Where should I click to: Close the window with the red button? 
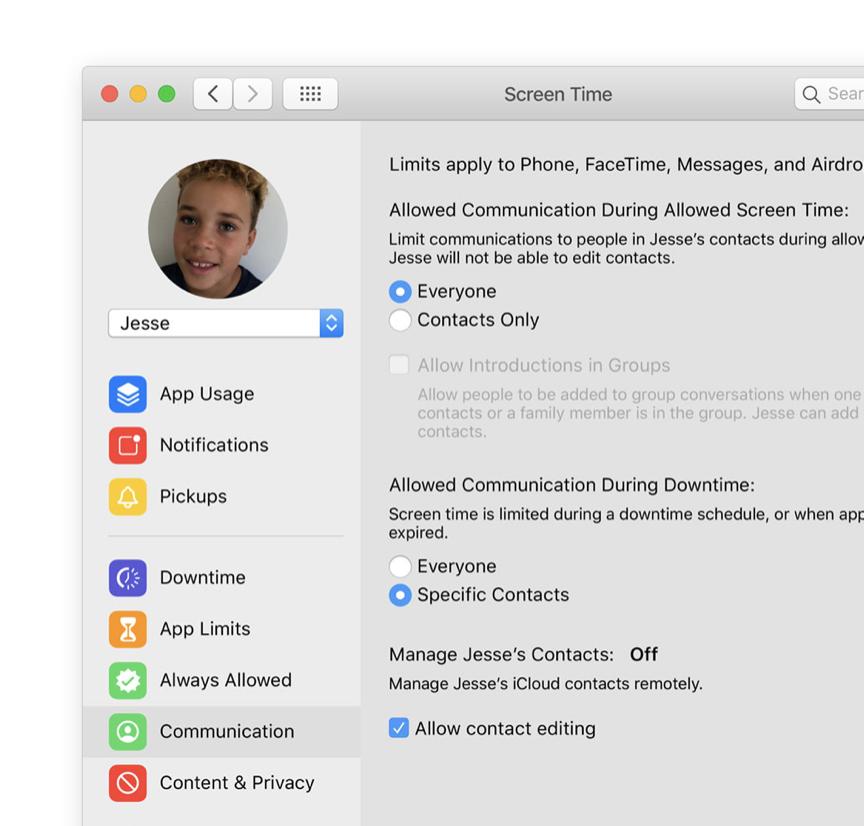[x=110, y=94]
